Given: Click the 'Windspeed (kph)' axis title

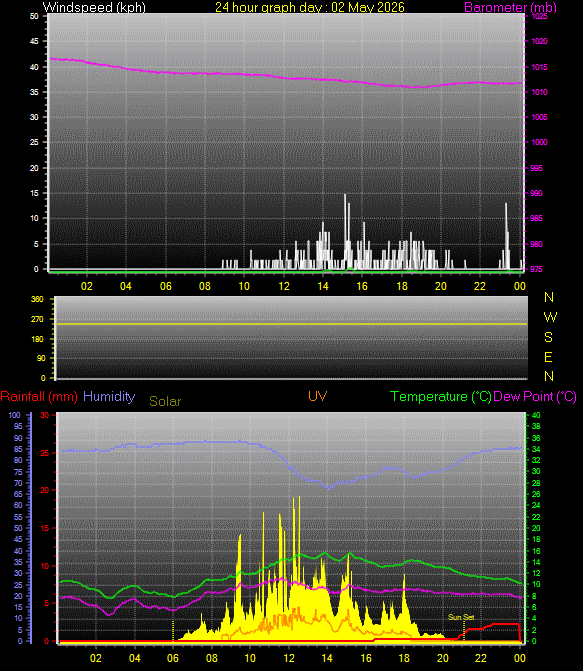Looking at the screenshot, I should click(94, 7).
